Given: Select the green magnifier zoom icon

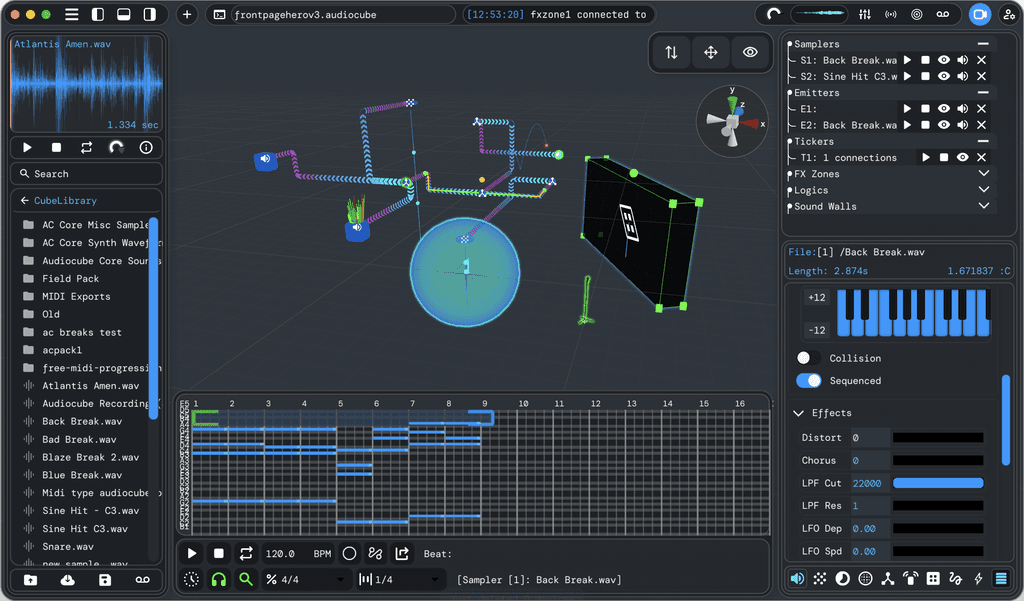Looking at the screenshot, I should coord(246,579).
